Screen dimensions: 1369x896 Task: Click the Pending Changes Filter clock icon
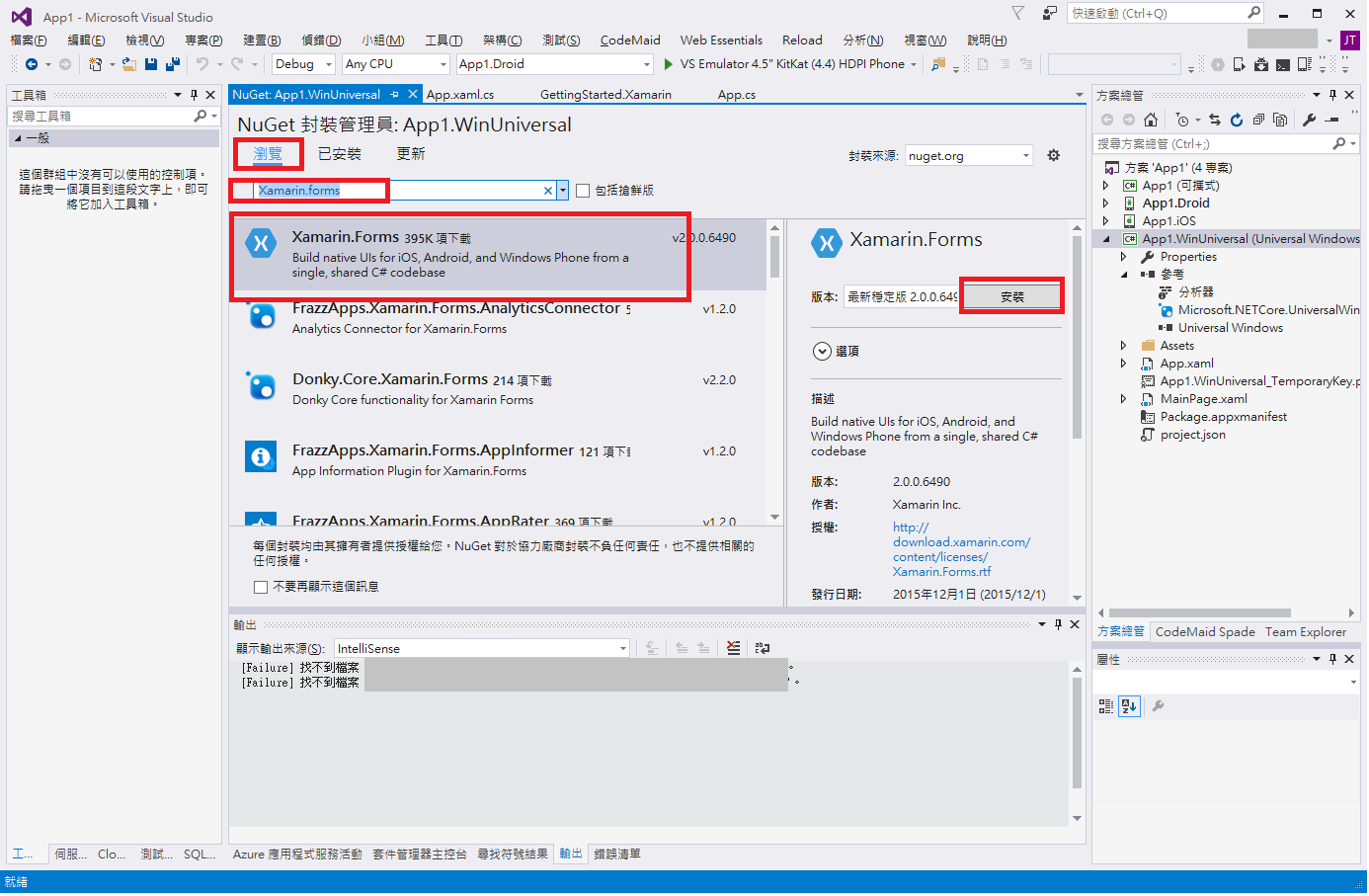tap(1182, 120)
